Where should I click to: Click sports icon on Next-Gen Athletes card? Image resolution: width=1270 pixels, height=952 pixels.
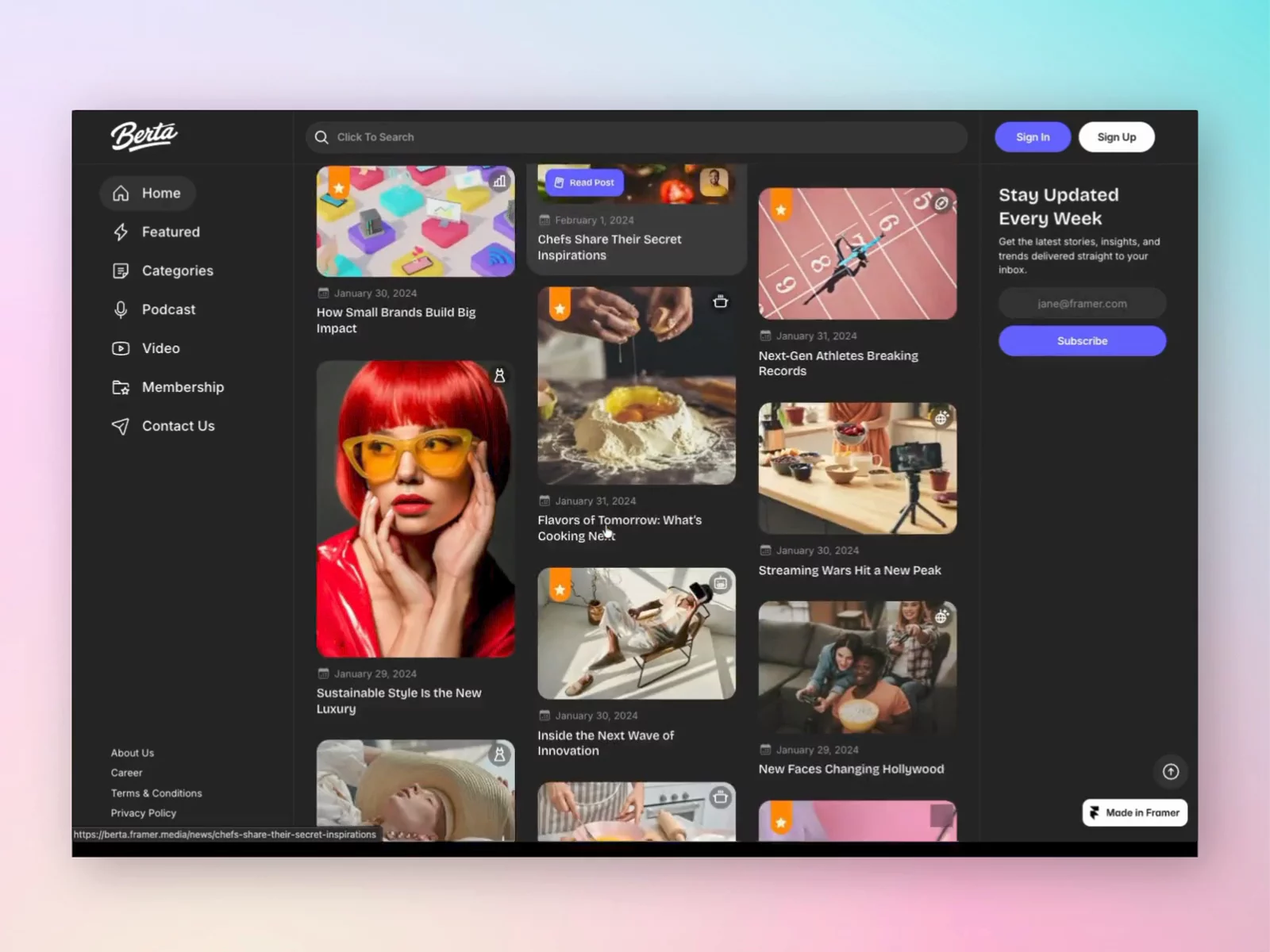941,203
